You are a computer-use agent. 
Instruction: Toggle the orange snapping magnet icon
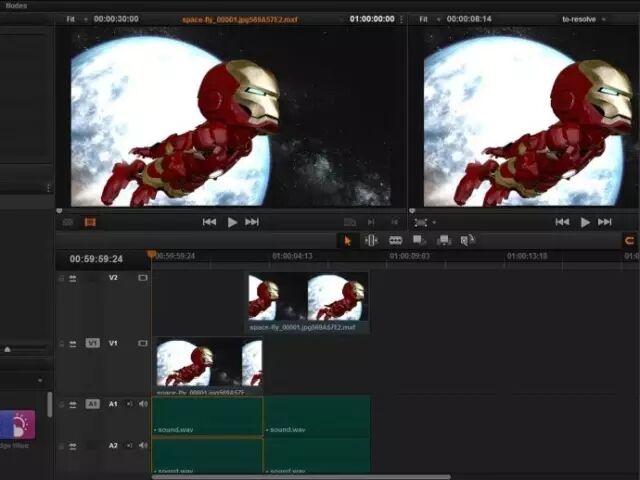click(x=630, y=240)
